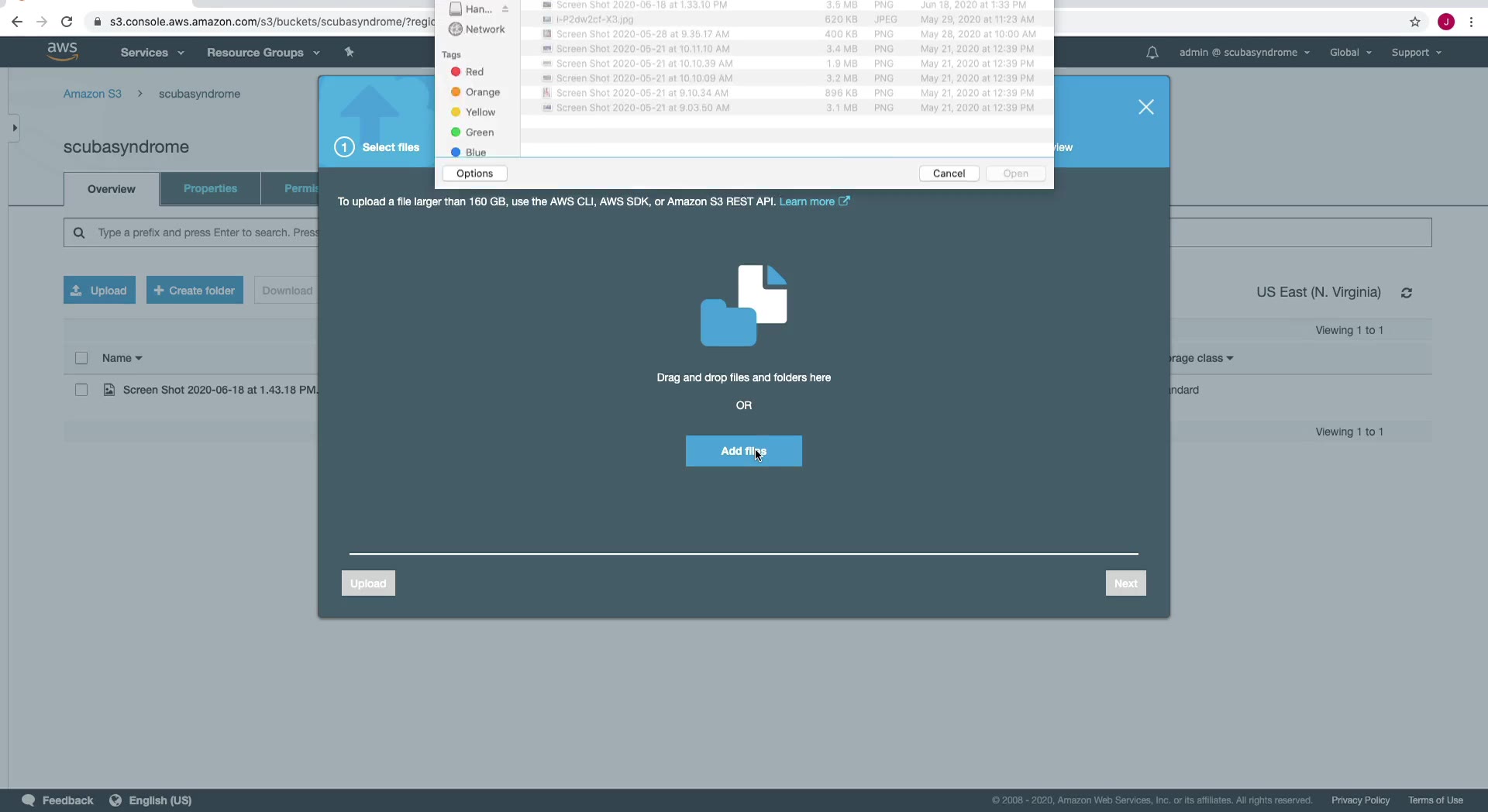1488x812 pixels.
Task: Click the browser back arrow
Action: [17, 22]
